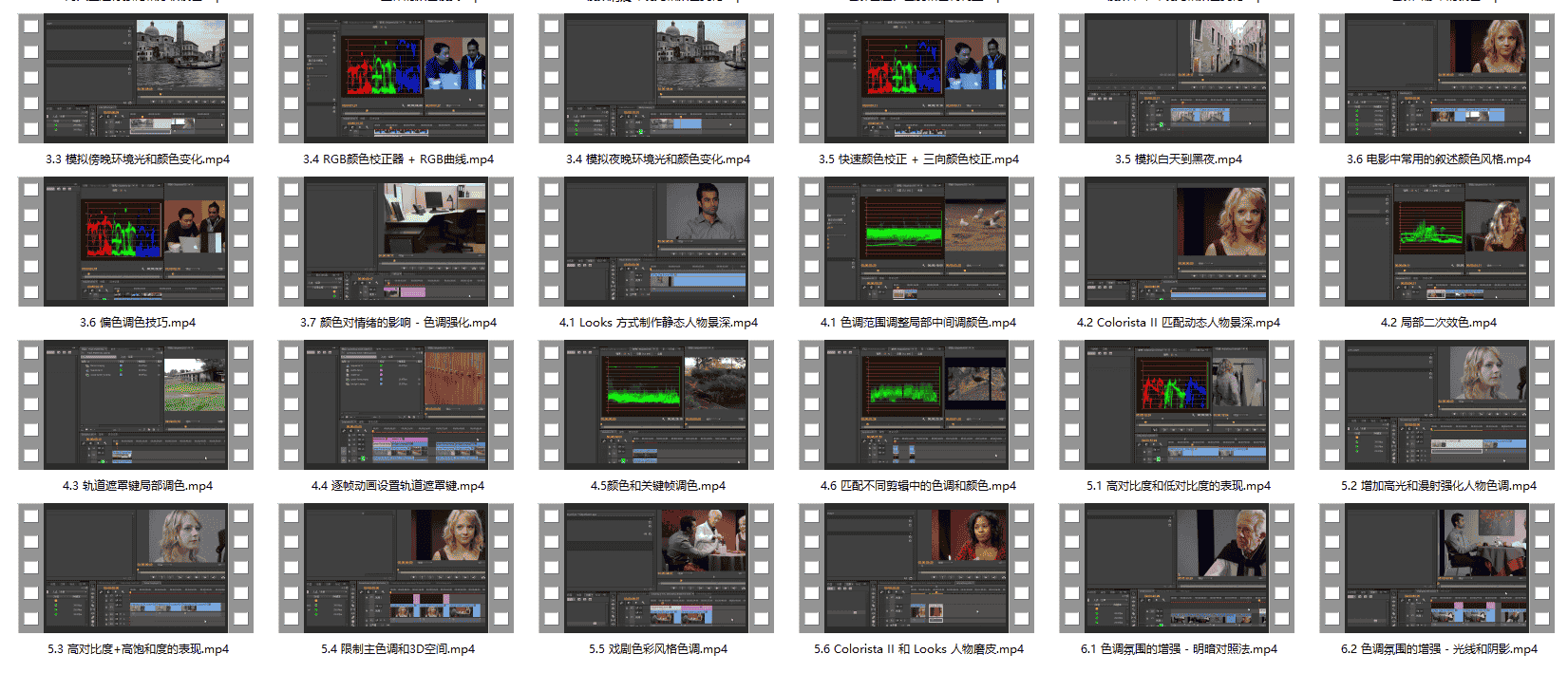The height and width of the screenshot is (673, 1568).
Task: Click the file name text "4.5颜色和关键帧调色.mp4"
Action: click(658, 486)
